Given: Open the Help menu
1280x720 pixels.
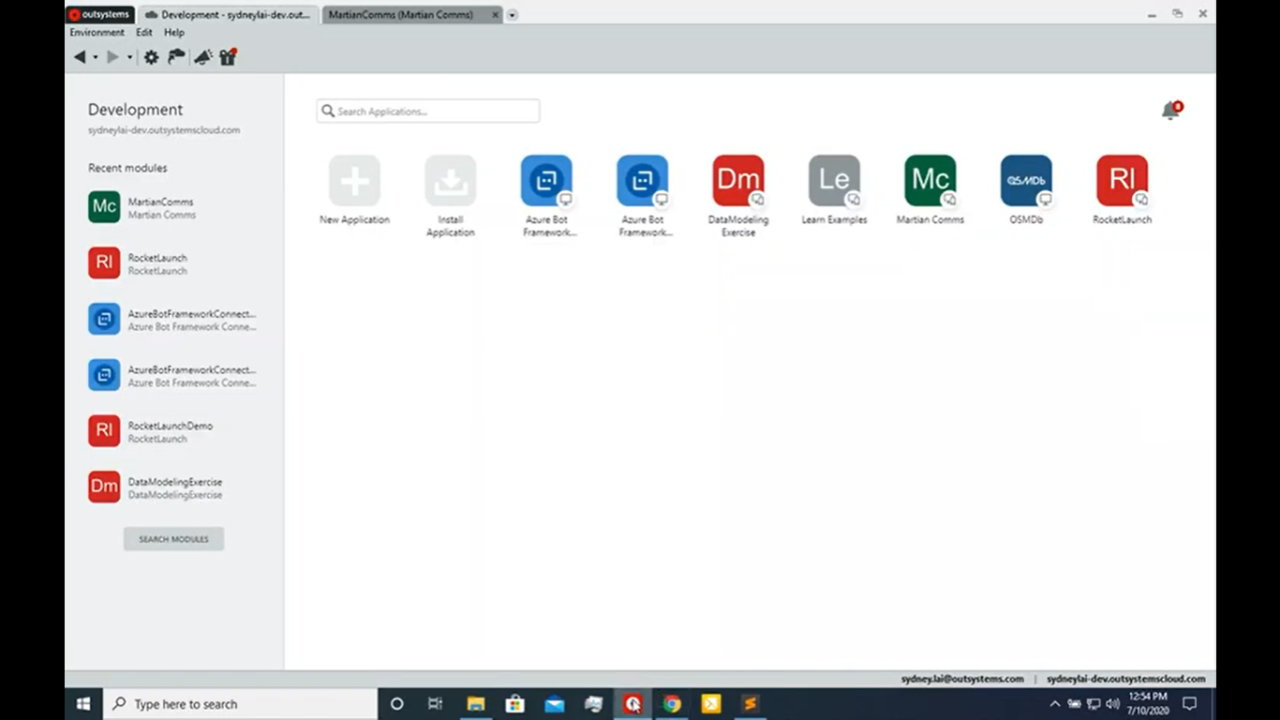Looking at the screenshot, I should click(174, 33).
